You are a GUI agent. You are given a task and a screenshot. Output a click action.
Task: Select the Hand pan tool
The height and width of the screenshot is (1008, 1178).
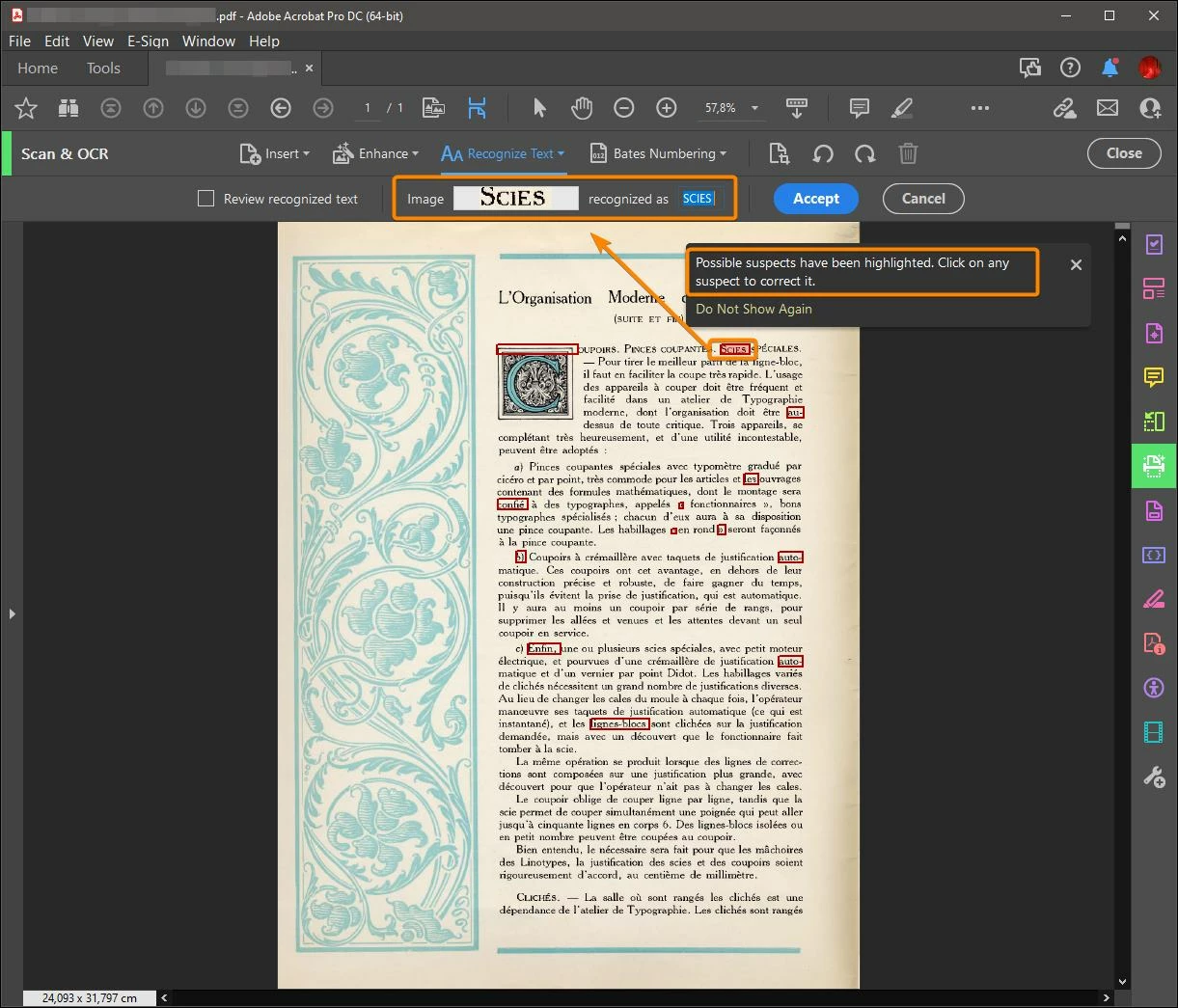point(582,108)
